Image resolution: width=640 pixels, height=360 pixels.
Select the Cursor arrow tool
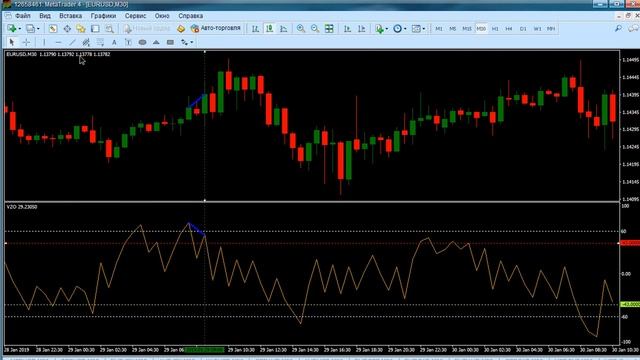(12, 42)
